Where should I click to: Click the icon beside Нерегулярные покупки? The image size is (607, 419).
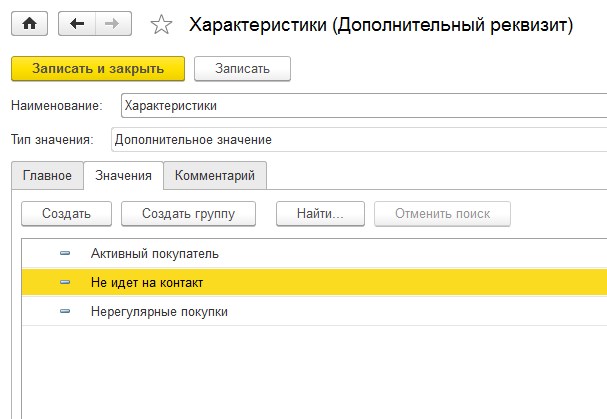click(x=65, y=311)
